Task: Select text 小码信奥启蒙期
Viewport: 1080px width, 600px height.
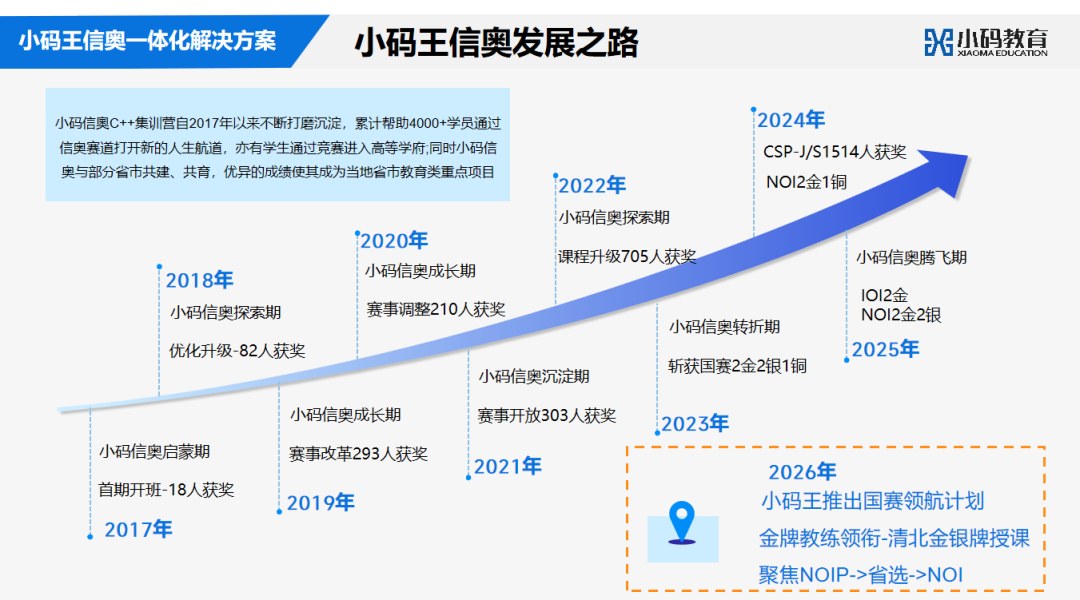Action: (154, 452)
